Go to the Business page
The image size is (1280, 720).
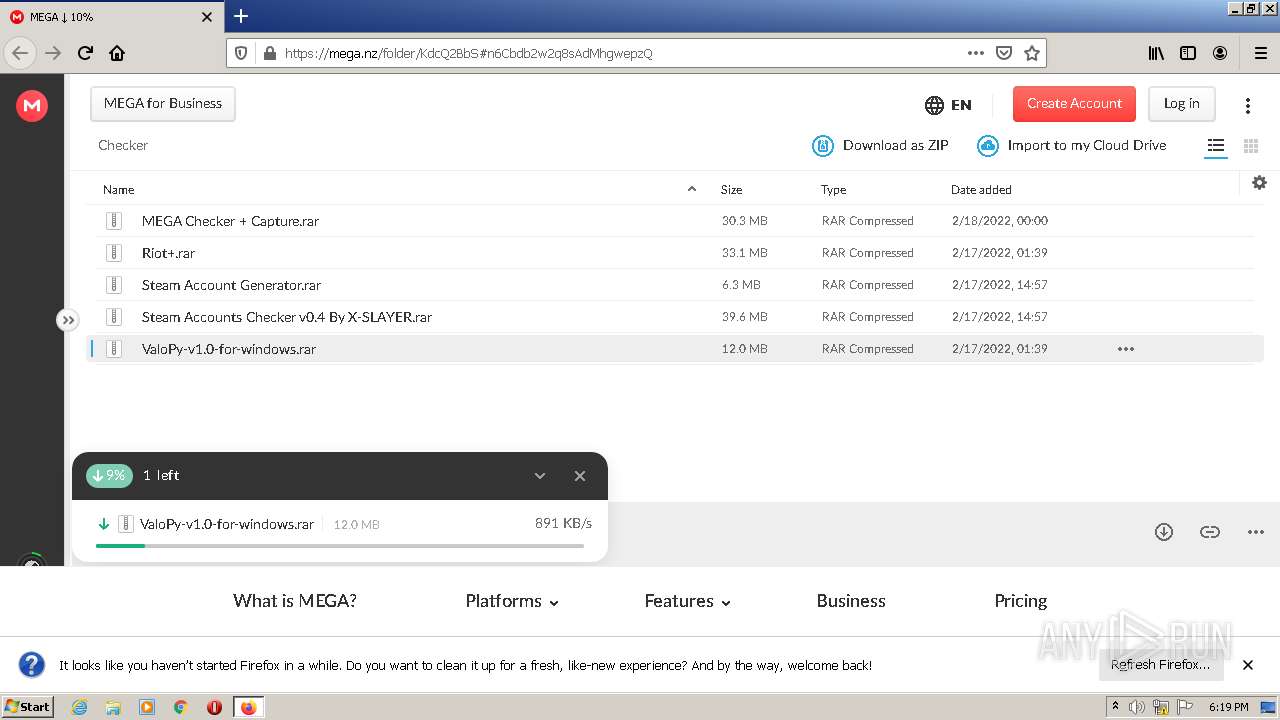pyautogui.click(x=851, y=601)
